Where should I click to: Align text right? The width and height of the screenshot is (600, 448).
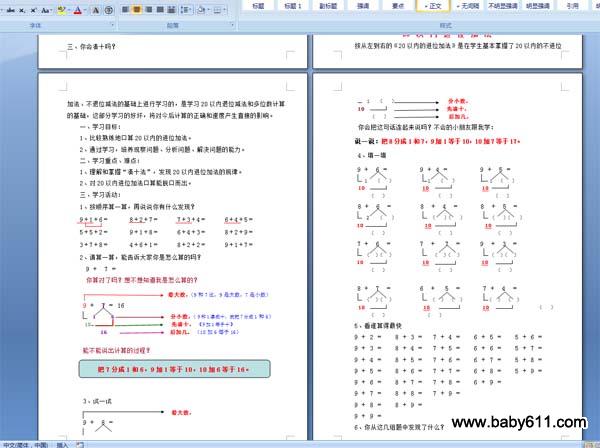coord(148,10)
